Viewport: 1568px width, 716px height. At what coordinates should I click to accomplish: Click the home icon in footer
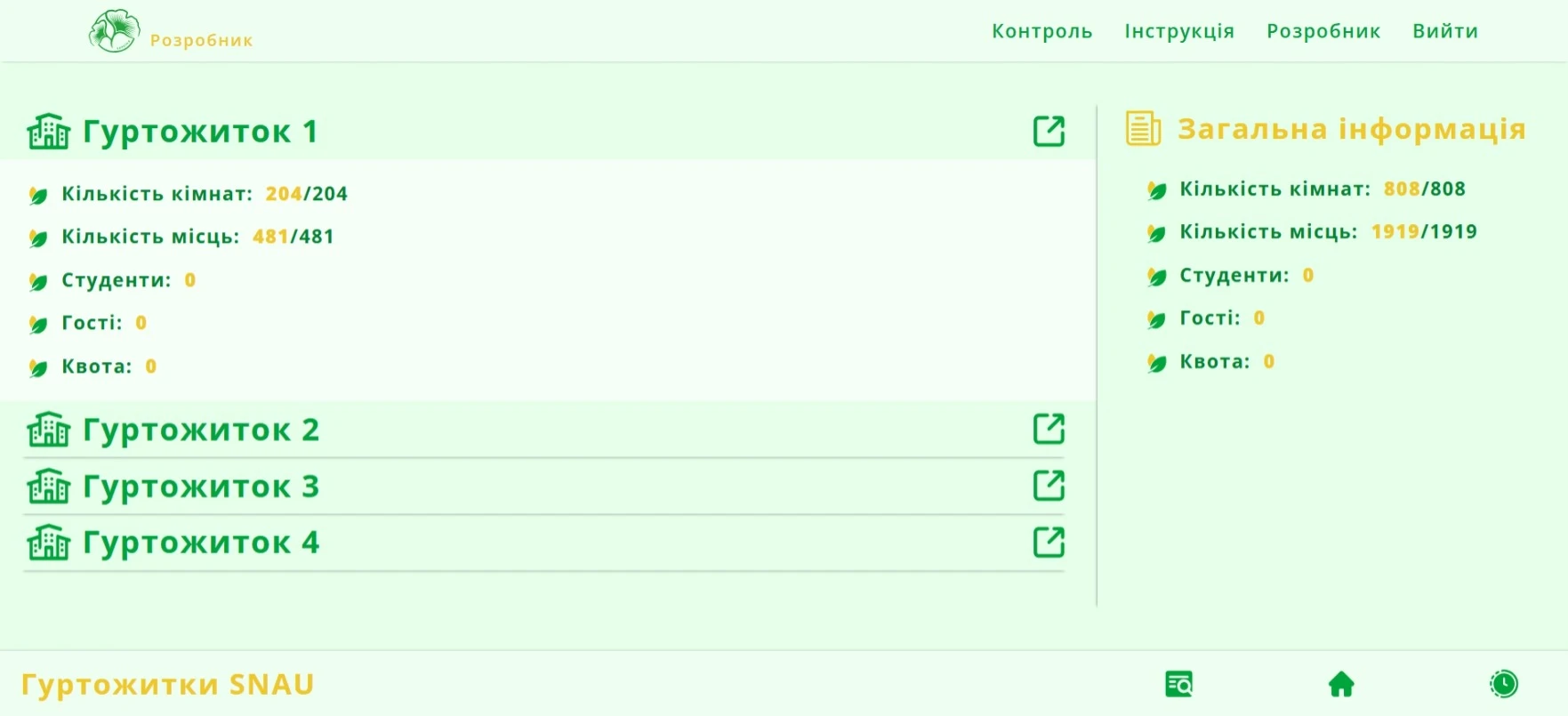pyautogui.click(x=1341, y=684)
